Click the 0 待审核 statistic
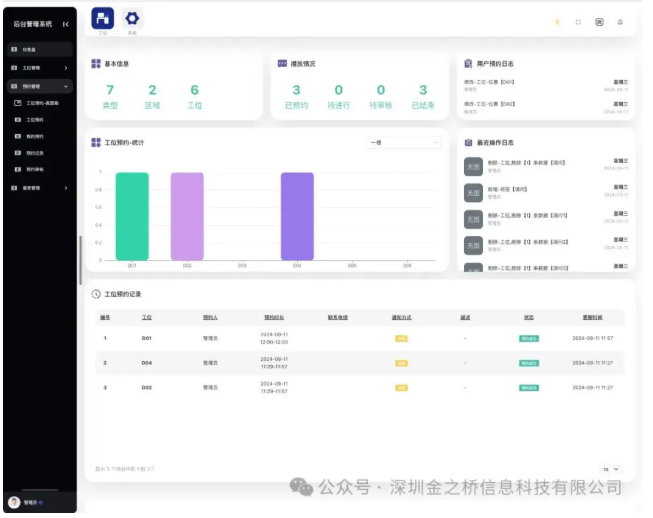The height and width of the screenshot is (518, 653). [x=381, y=97]
